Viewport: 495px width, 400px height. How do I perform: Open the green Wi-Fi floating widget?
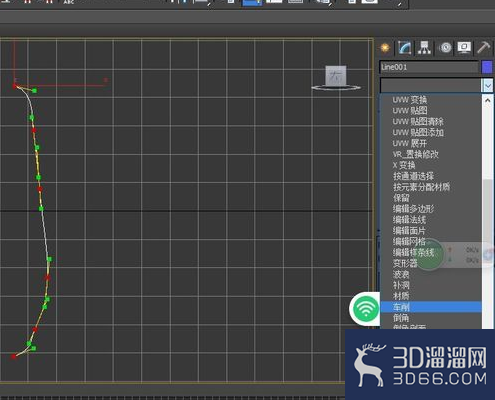tap(366, 308)
